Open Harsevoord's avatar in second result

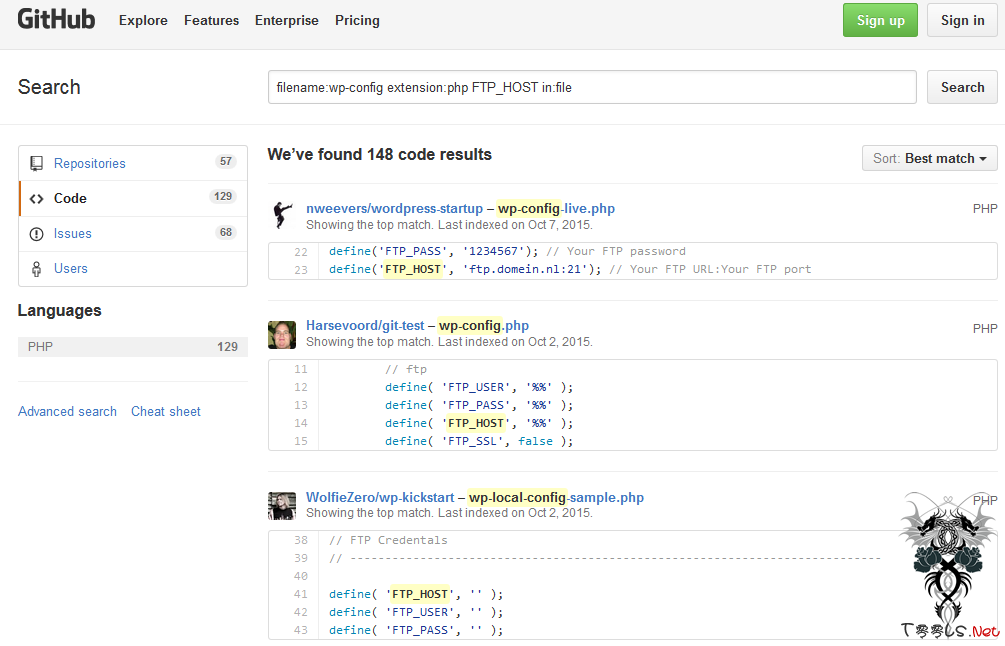tap(281, 334)
